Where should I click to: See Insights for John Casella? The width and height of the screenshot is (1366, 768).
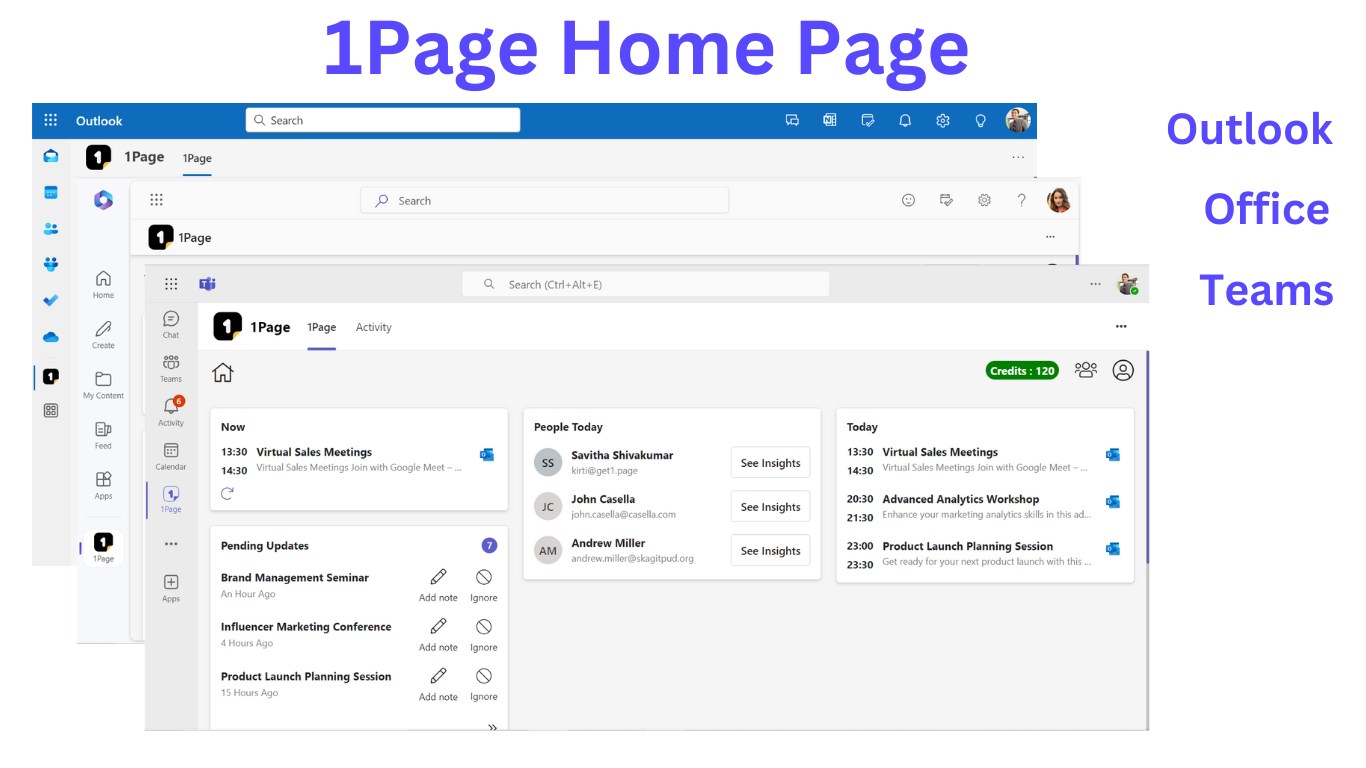tap(770, 507)
